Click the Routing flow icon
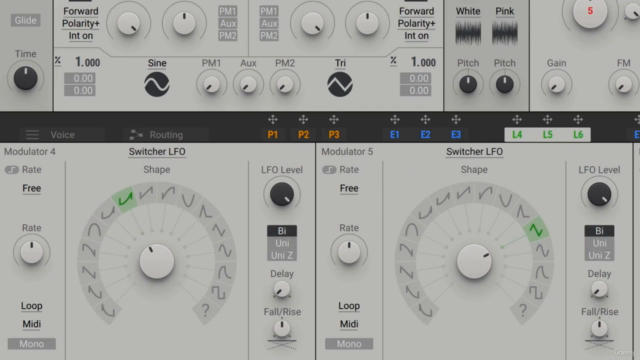 (x=136, y=135)
